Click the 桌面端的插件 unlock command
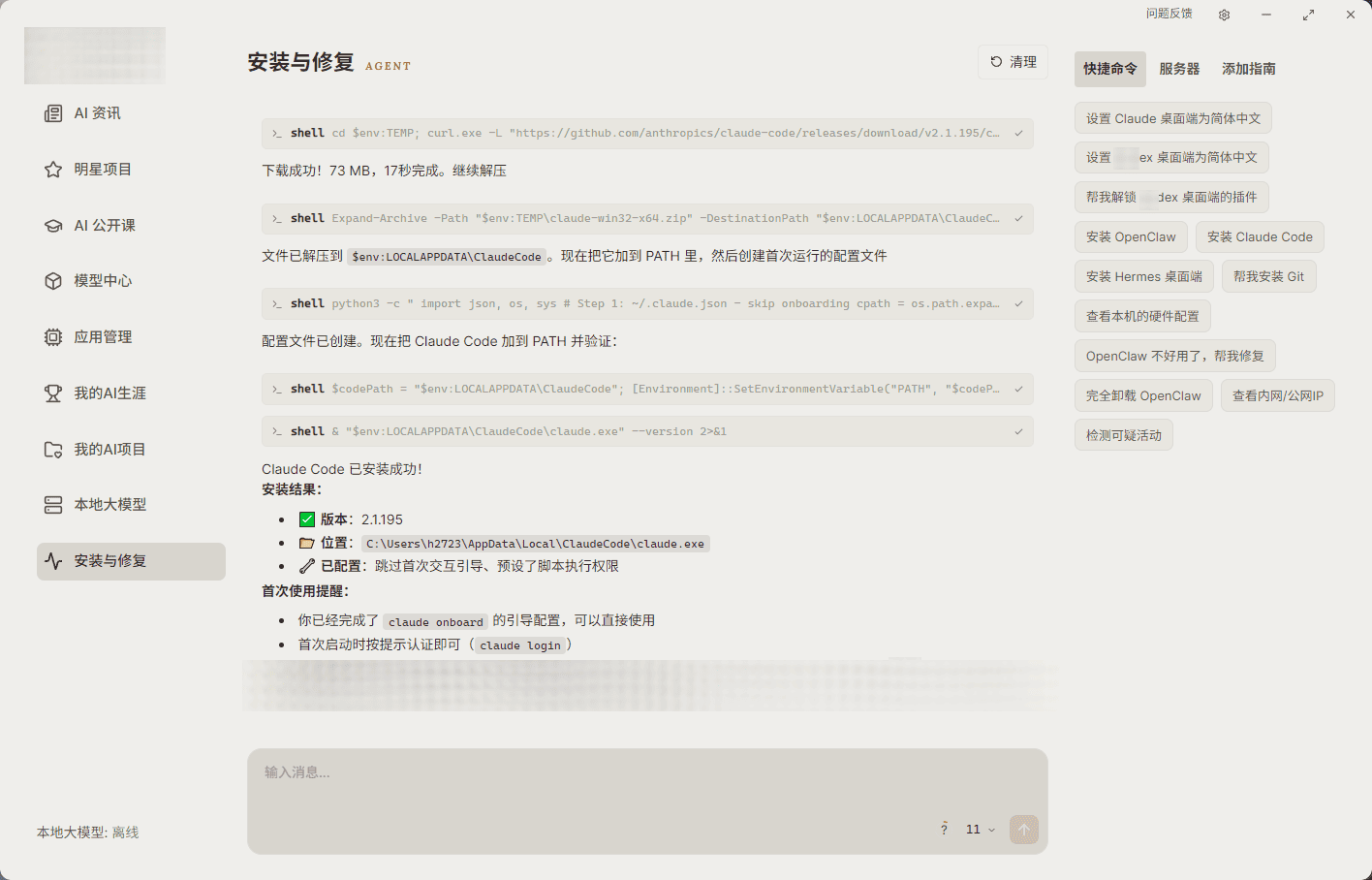 pos(1171,197)
